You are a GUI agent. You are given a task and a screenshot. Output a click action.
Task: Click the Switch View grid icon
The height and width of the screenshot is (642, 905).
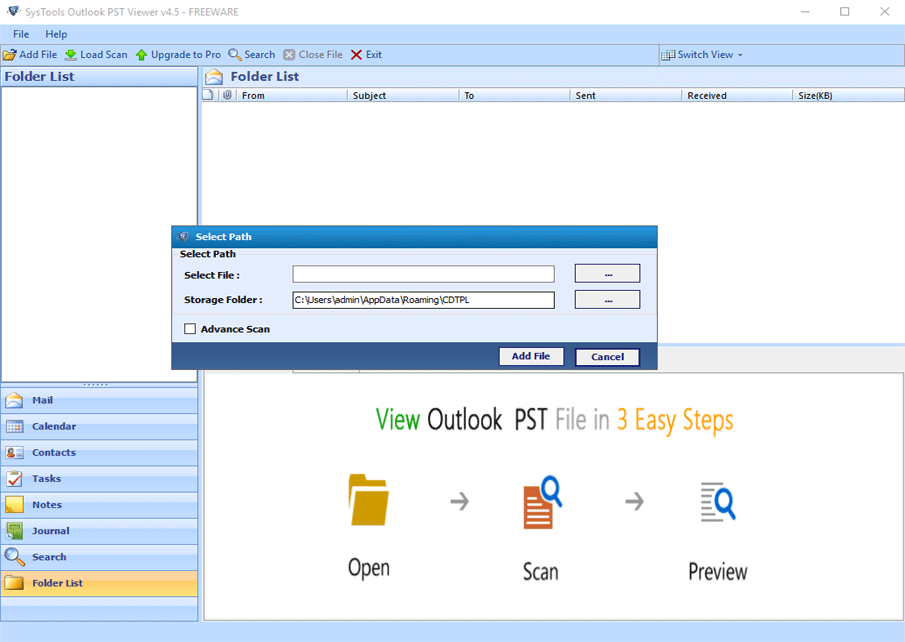click(668, 55)
